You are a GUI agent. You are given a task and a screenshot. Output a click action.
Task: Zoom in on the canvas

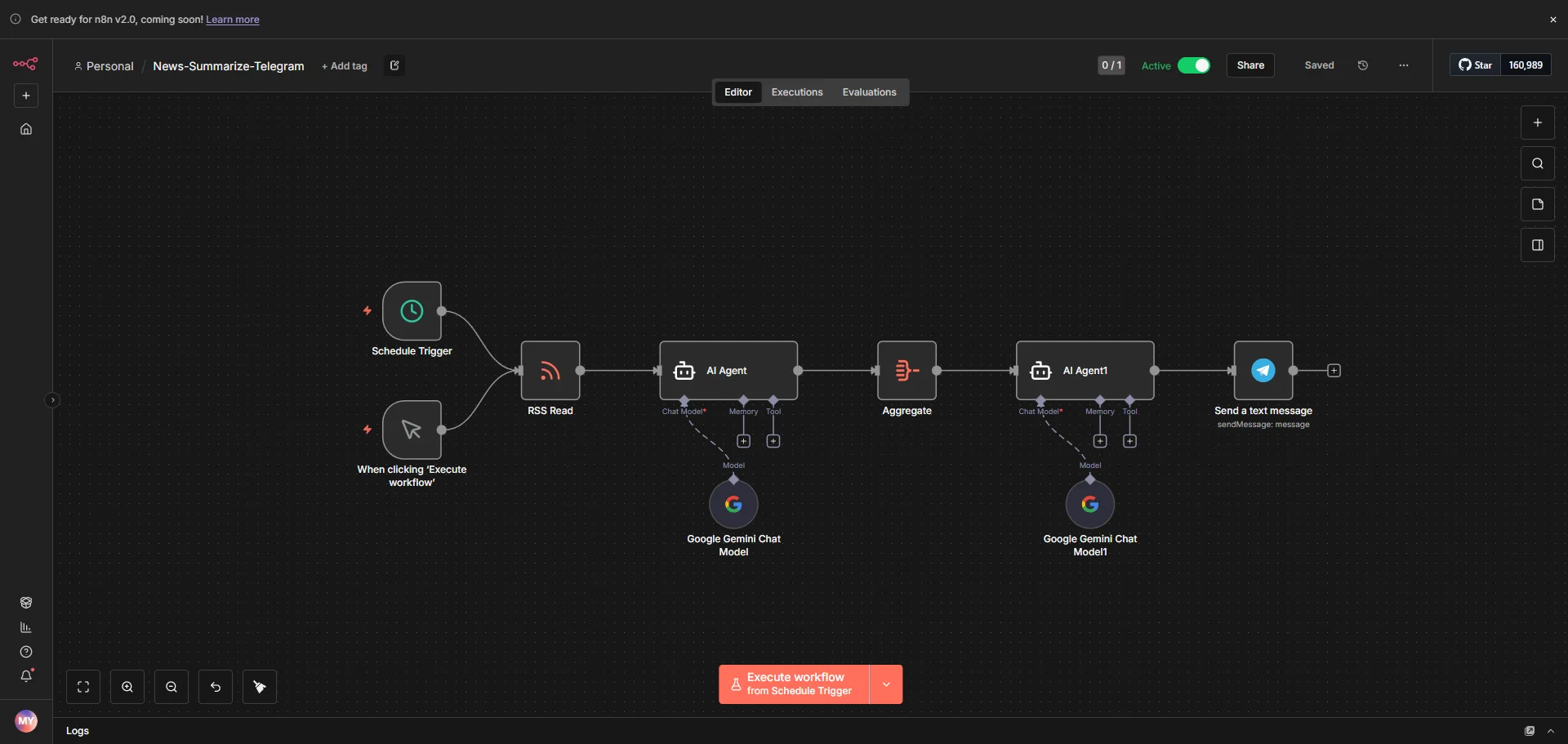tap(127, 687)
